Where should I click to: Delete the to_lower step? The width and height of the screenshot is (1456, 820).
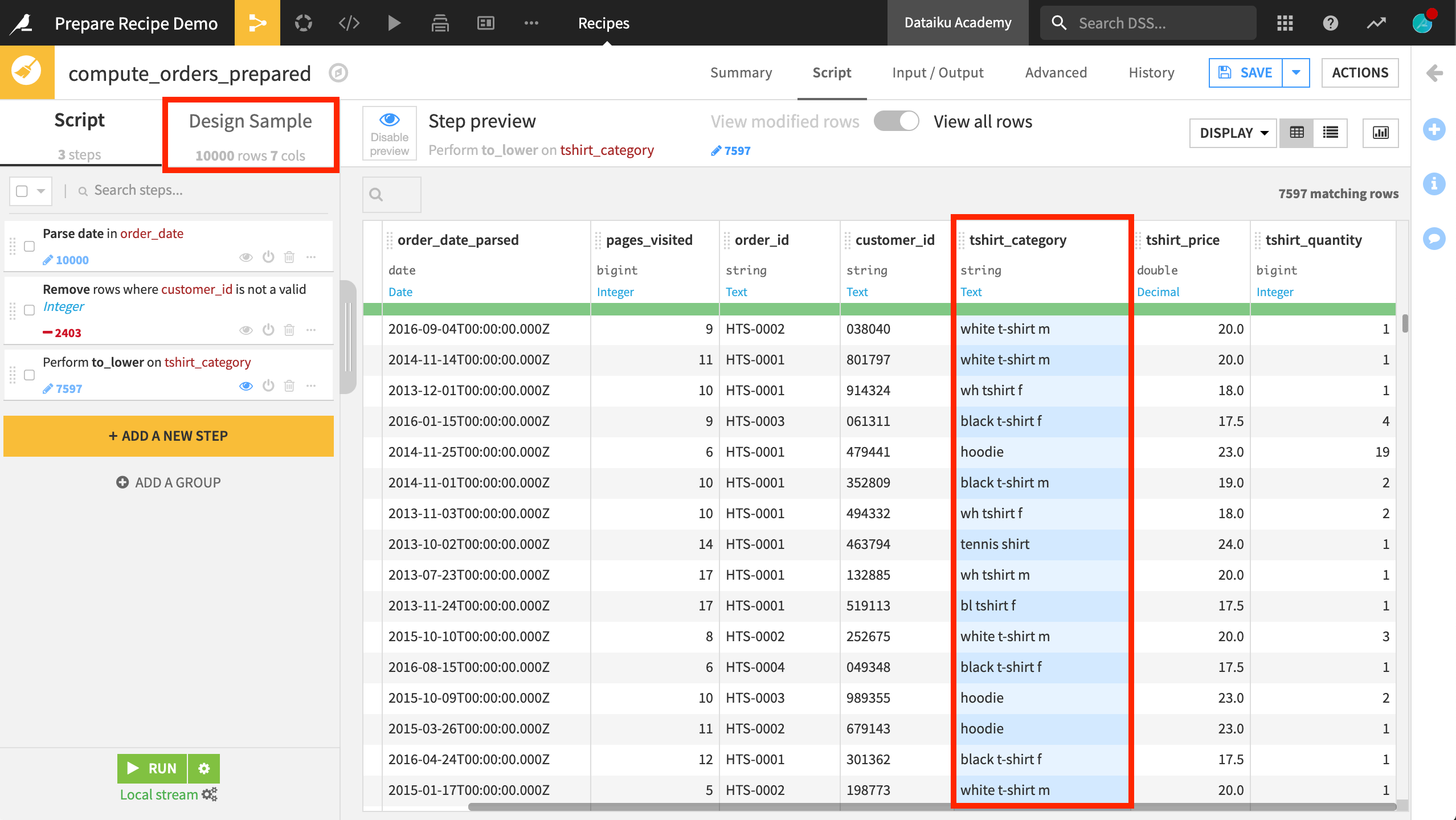tap(289, 386)
